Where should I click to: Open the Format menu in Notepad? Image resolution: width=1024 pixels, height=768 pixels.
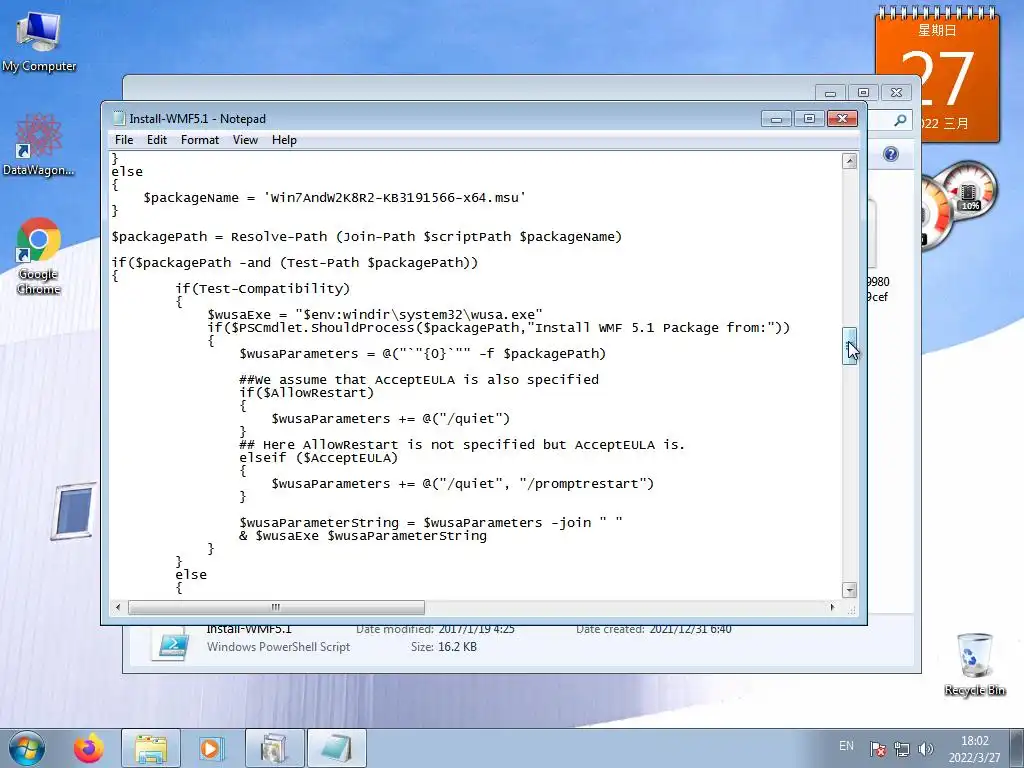pos(200,140)
